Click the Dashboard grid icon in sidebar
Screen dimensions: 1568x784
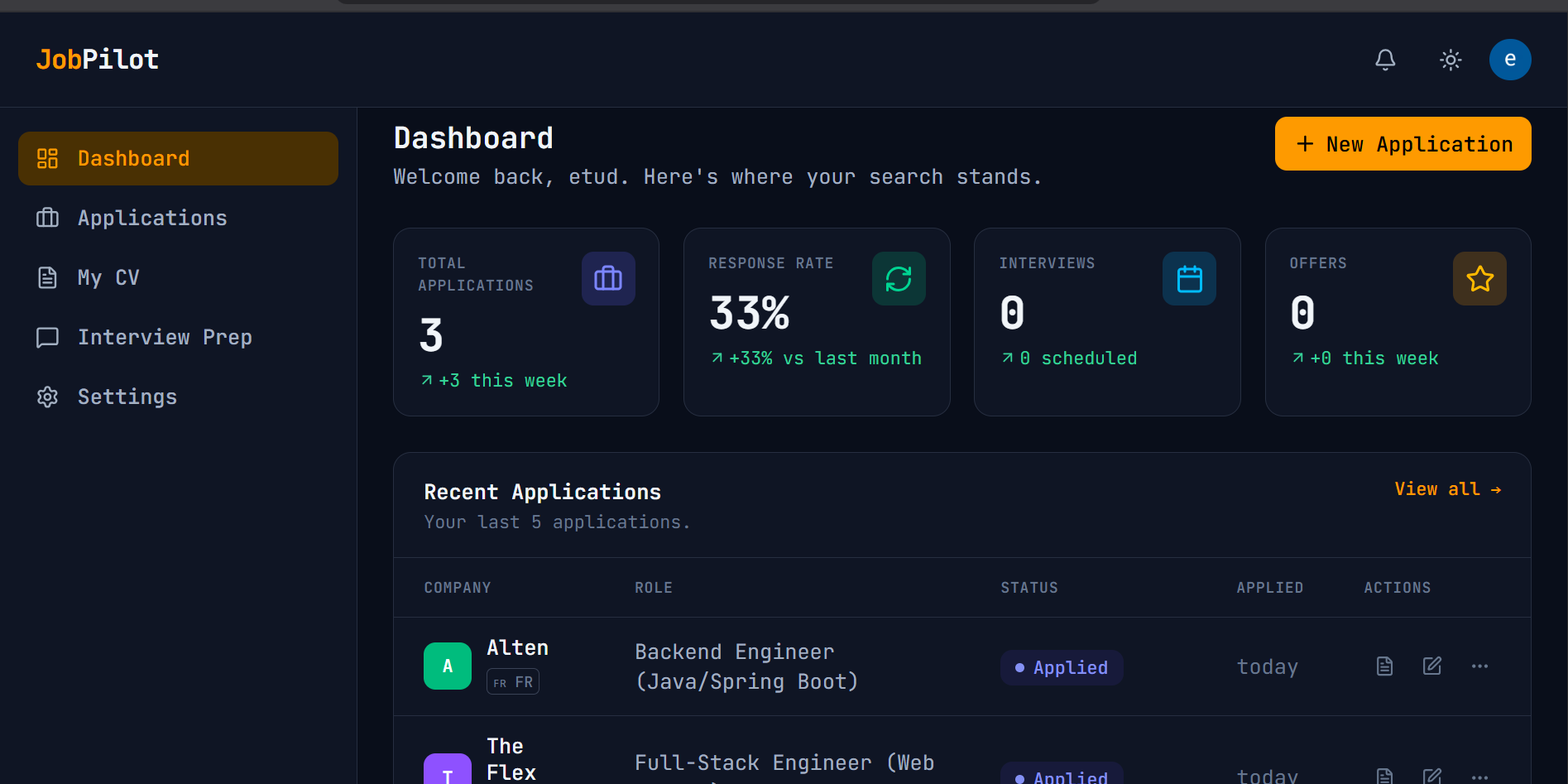[47, 158]
